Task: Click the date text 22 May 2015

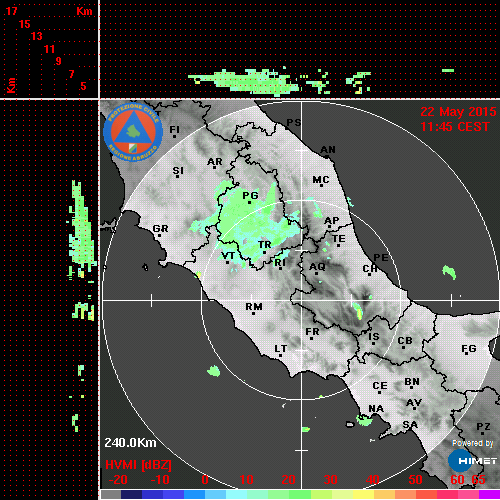Action: (x=458, y=112)
